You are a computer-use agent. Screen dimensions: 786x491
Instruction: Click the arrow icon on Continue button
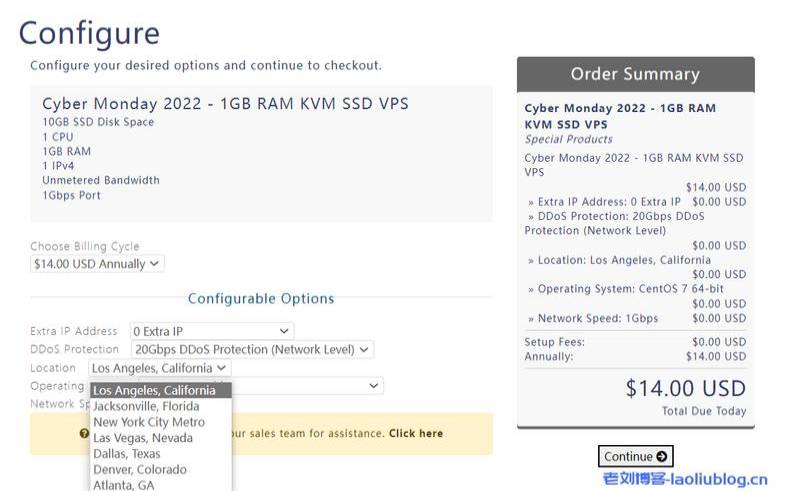[x=662, y=457]
